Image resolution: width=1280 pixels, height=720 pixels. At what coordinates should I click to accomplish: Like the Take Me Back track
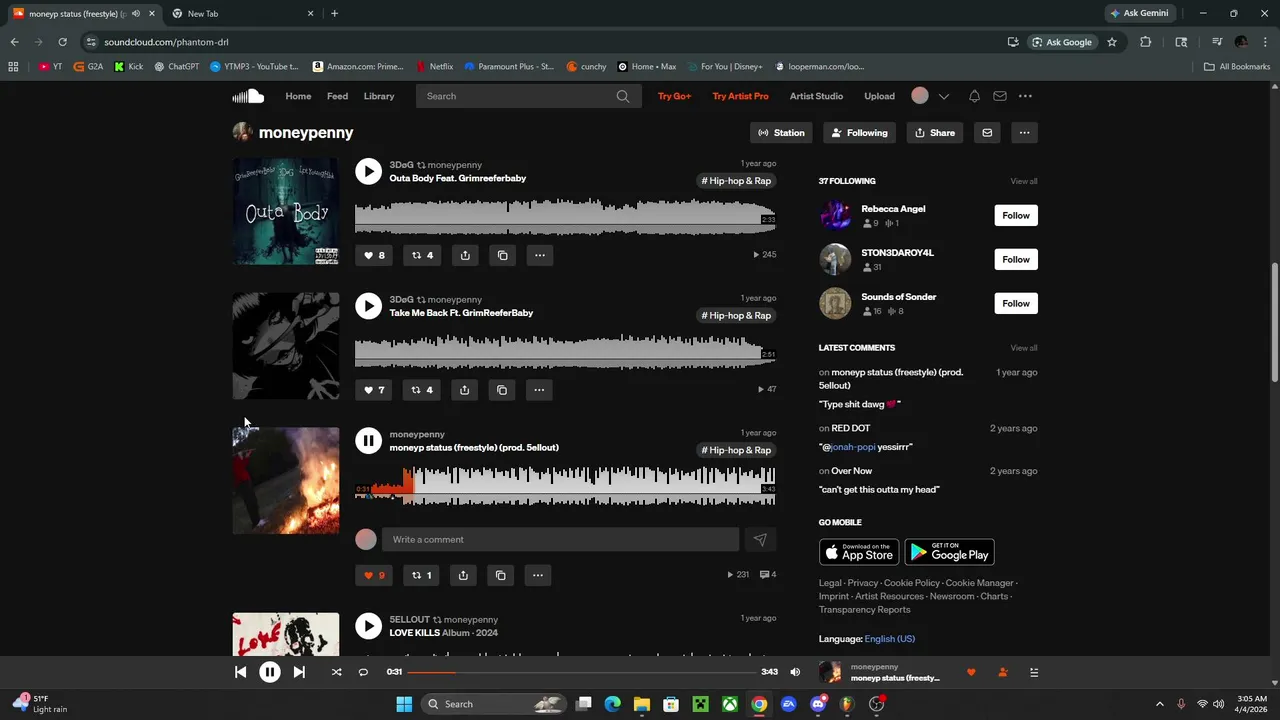(373, 390)
